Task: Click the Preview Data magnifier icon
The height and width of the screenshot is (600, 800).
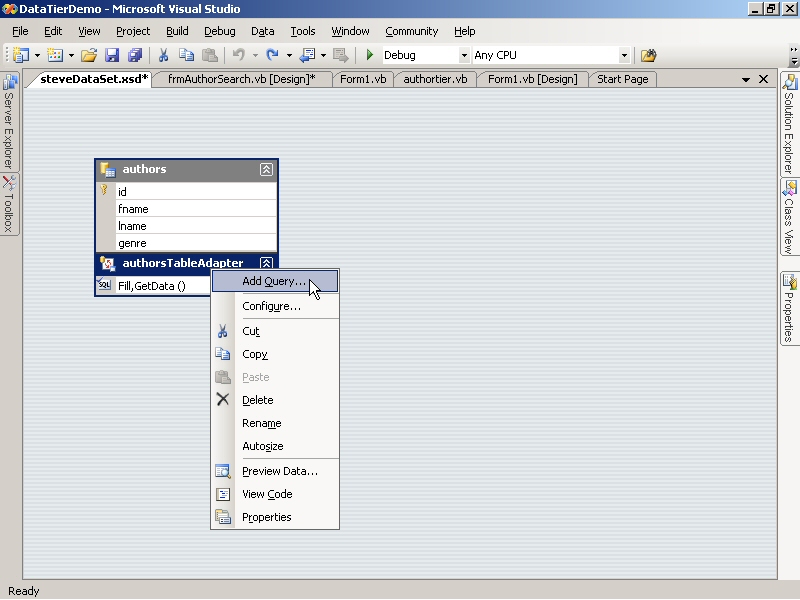Action: pyautogui.click(x=222, y=471)
